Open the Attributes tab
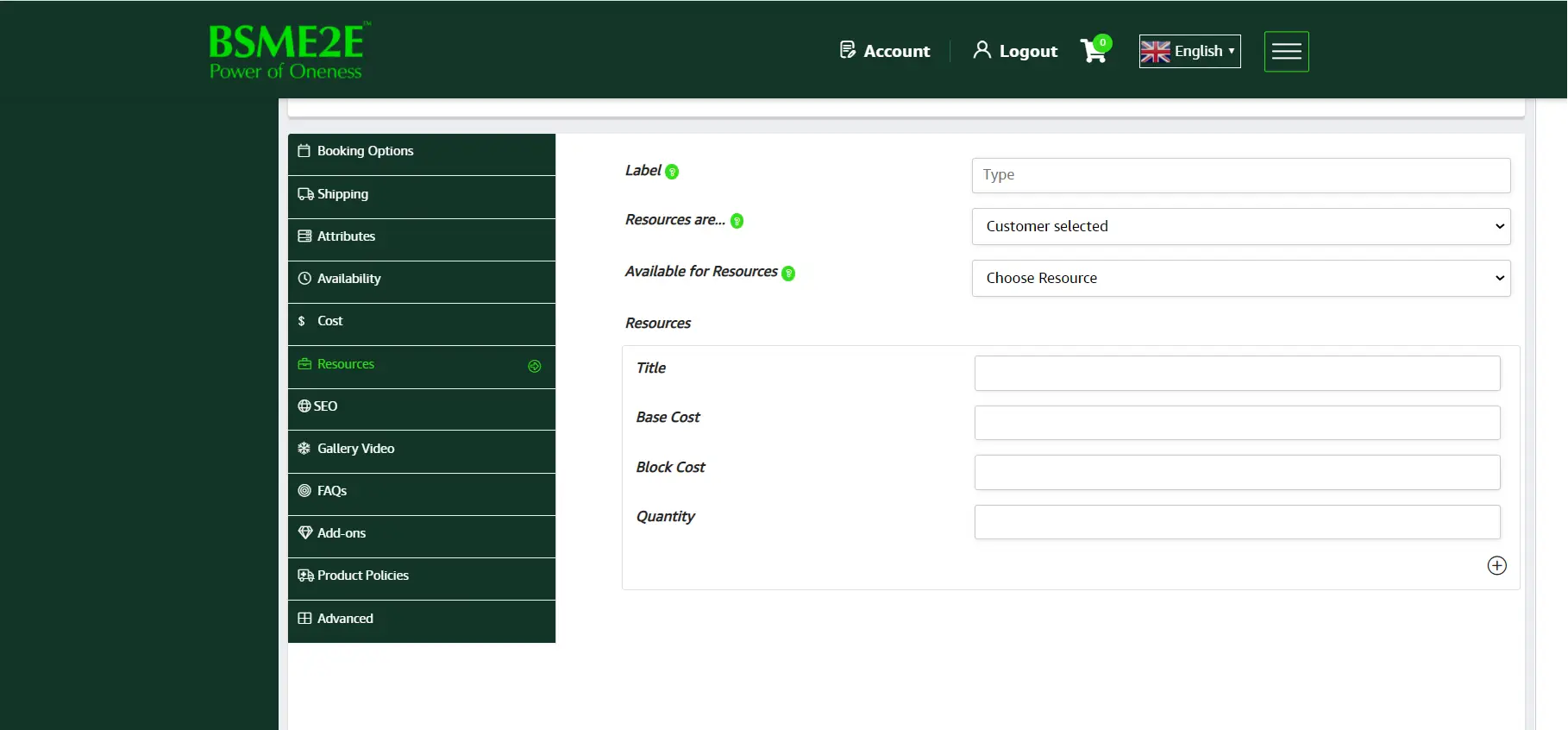This screenshot has height=730, width=1568. click(x=422, y=239)
